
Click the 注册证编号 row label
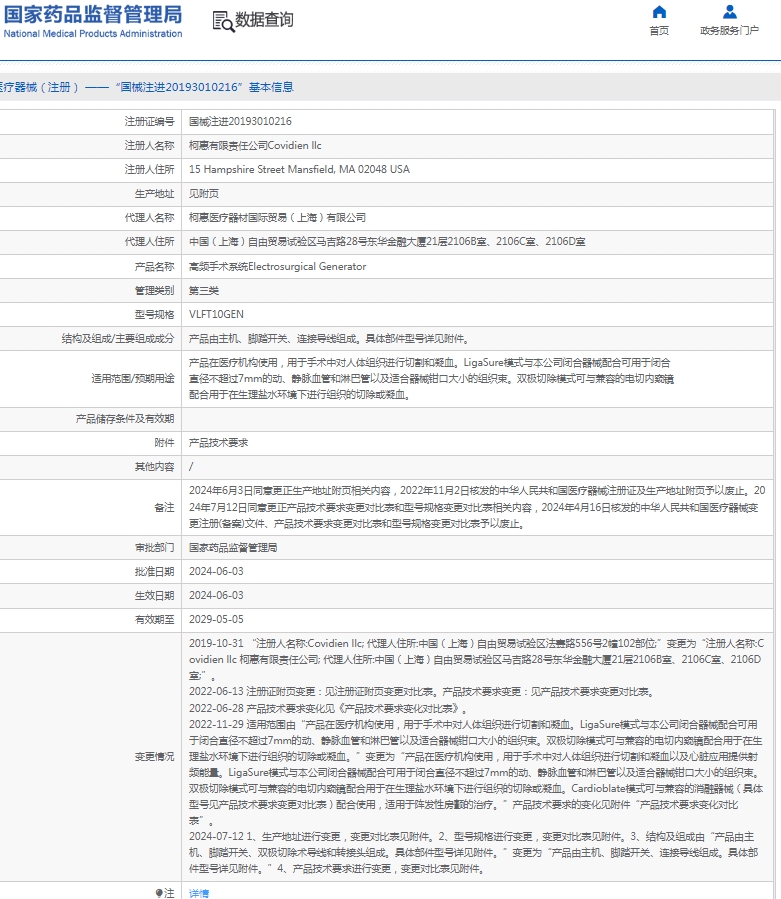coord(149,122)
